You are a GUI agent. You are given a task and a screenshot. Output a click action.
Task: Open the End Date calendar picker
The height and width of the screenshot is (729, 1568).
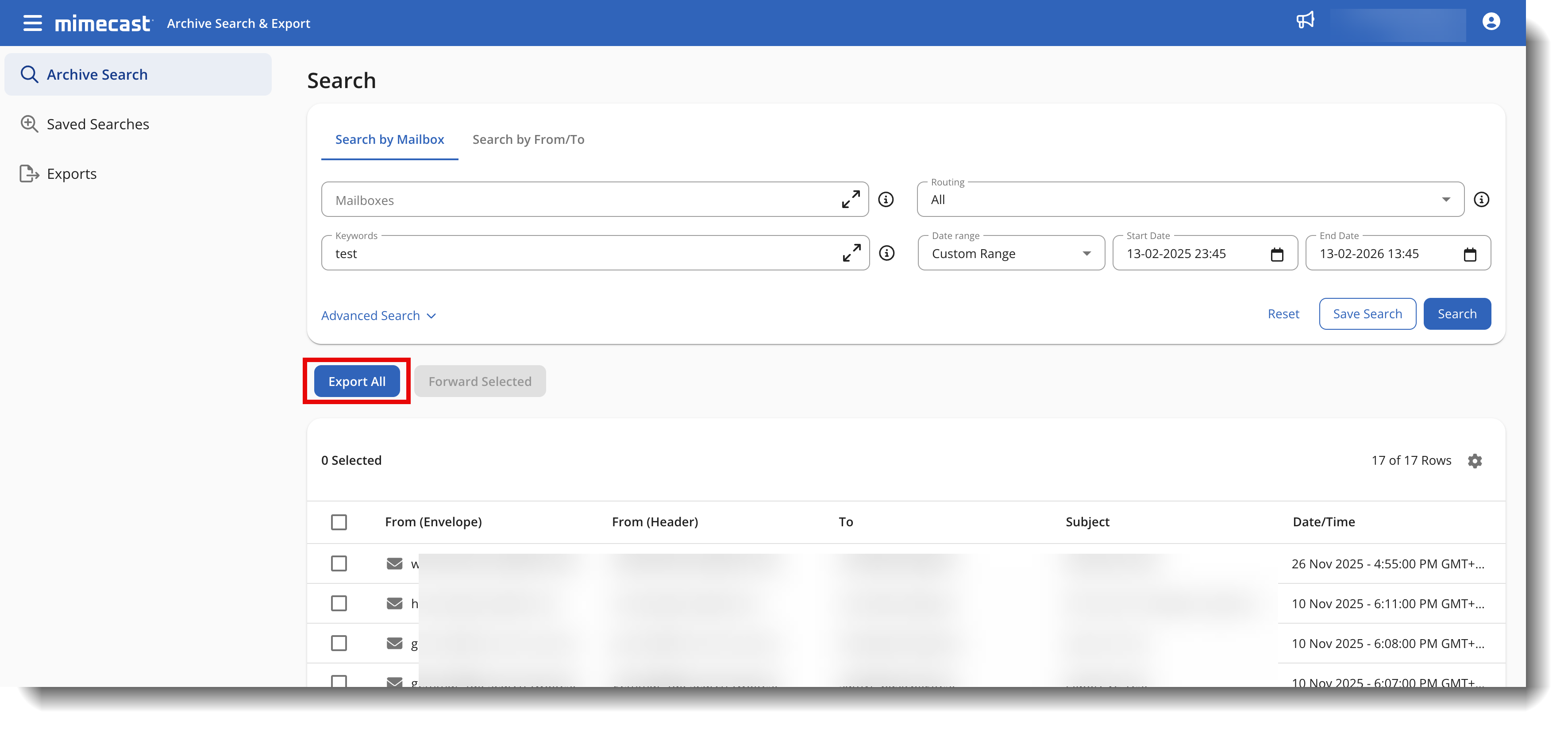pos(1469,254)
